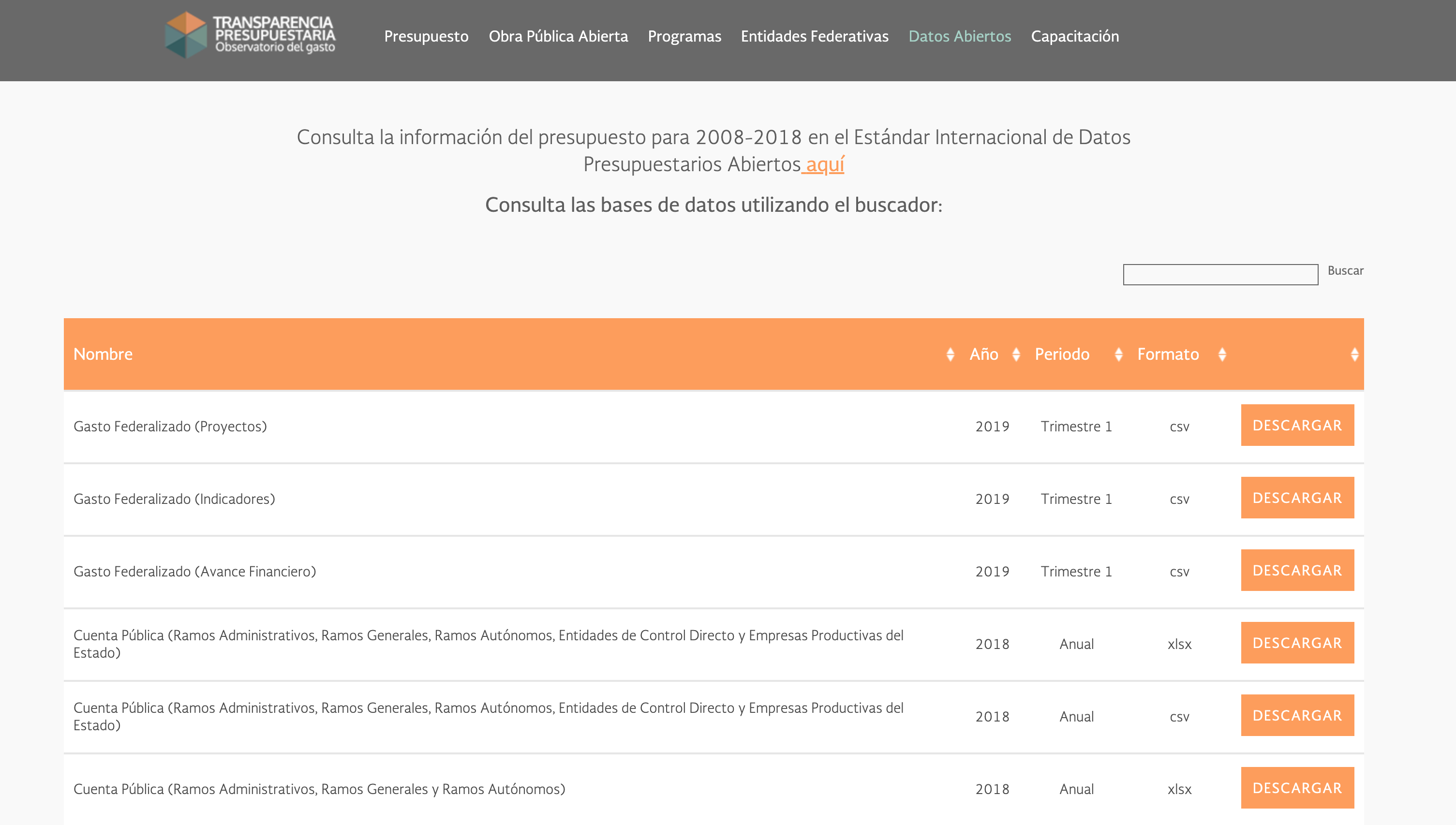Select the Datos Abiertos menu item
Image resolution: width=1456 pixels, height=825 pixels.
tap(960, 36)
